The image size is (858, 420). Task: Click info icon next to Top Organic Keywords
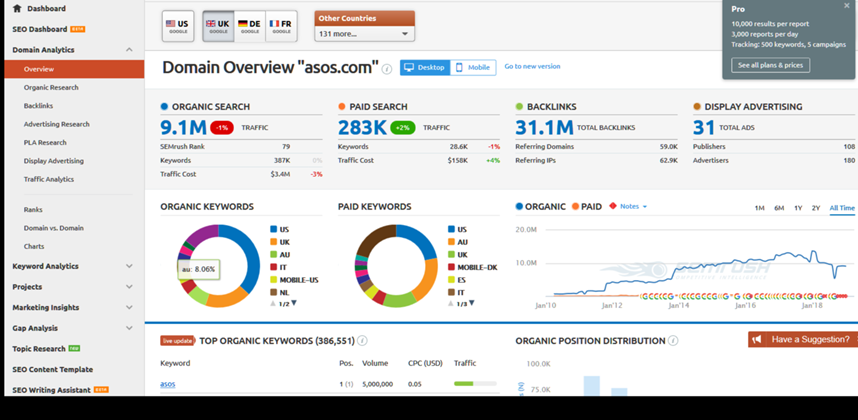(x=362, y=341)
